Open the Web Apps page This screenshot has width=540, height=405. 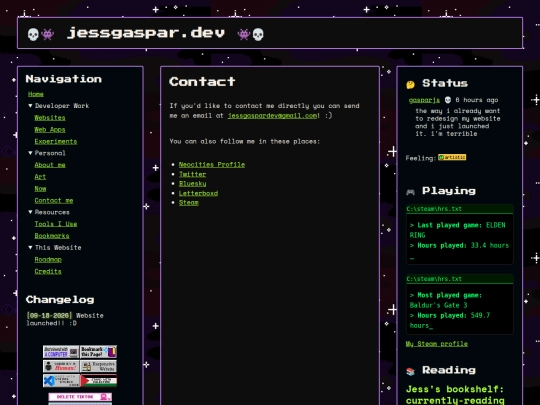click(x=50, y=129)
